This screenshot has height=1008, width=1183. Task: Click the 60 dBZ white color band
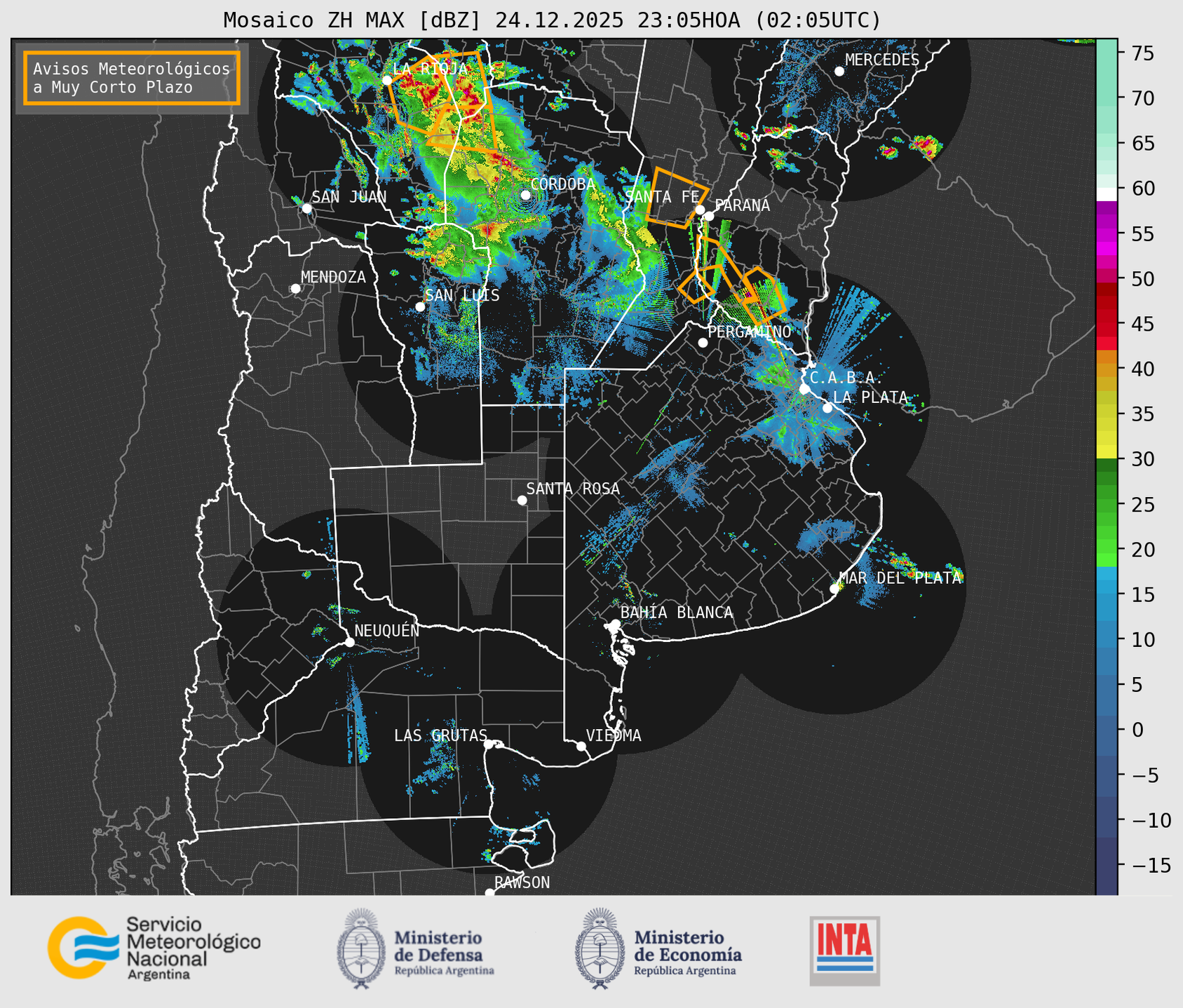[1107, 194]
